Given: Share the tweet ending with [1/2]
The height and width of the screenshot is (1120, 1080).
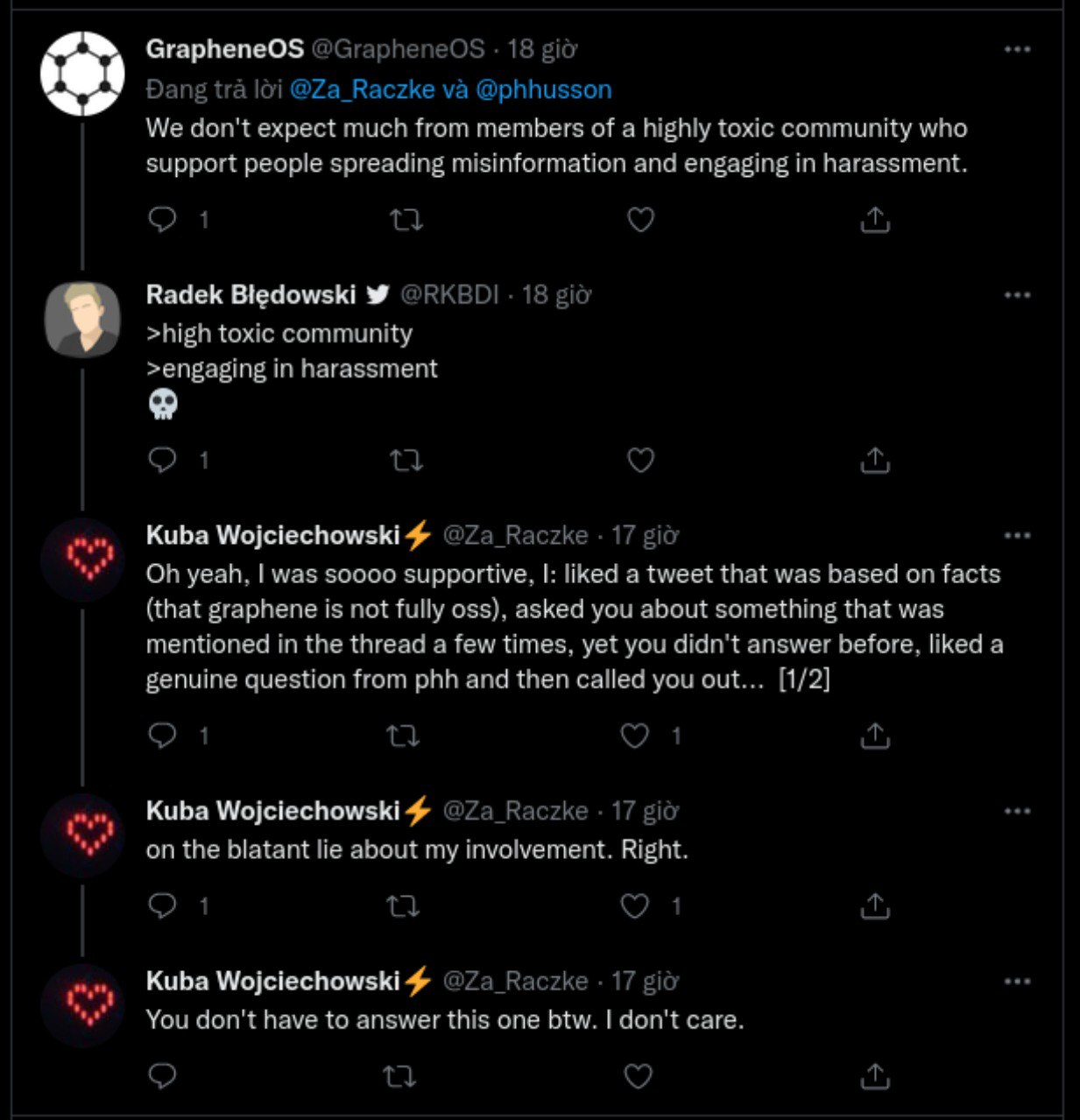Looking at the screenshot, I should click(874, 736).
